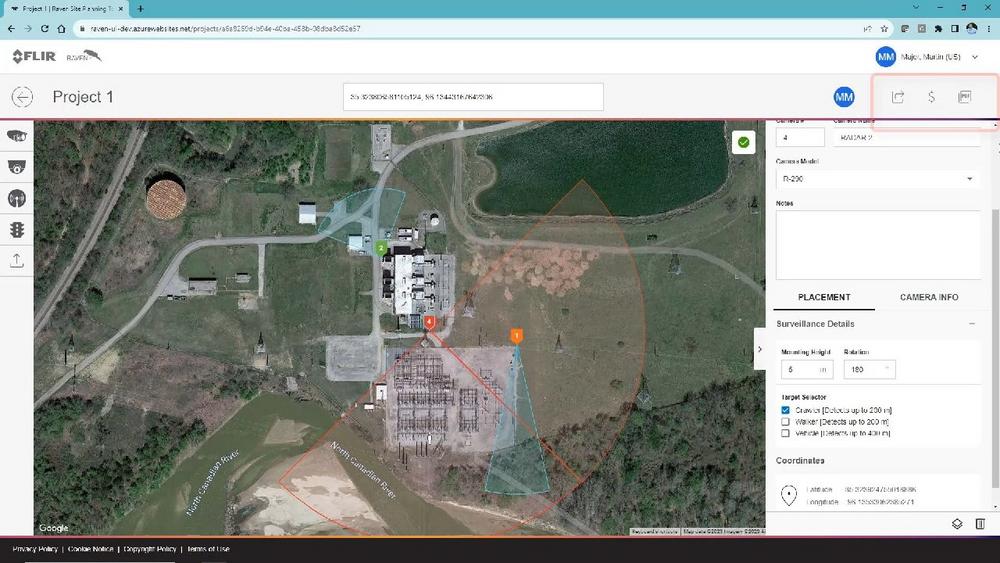Select the bullet camera tool in sidebar
Viewport: 1000px width, 563px height.
(17, 135)
